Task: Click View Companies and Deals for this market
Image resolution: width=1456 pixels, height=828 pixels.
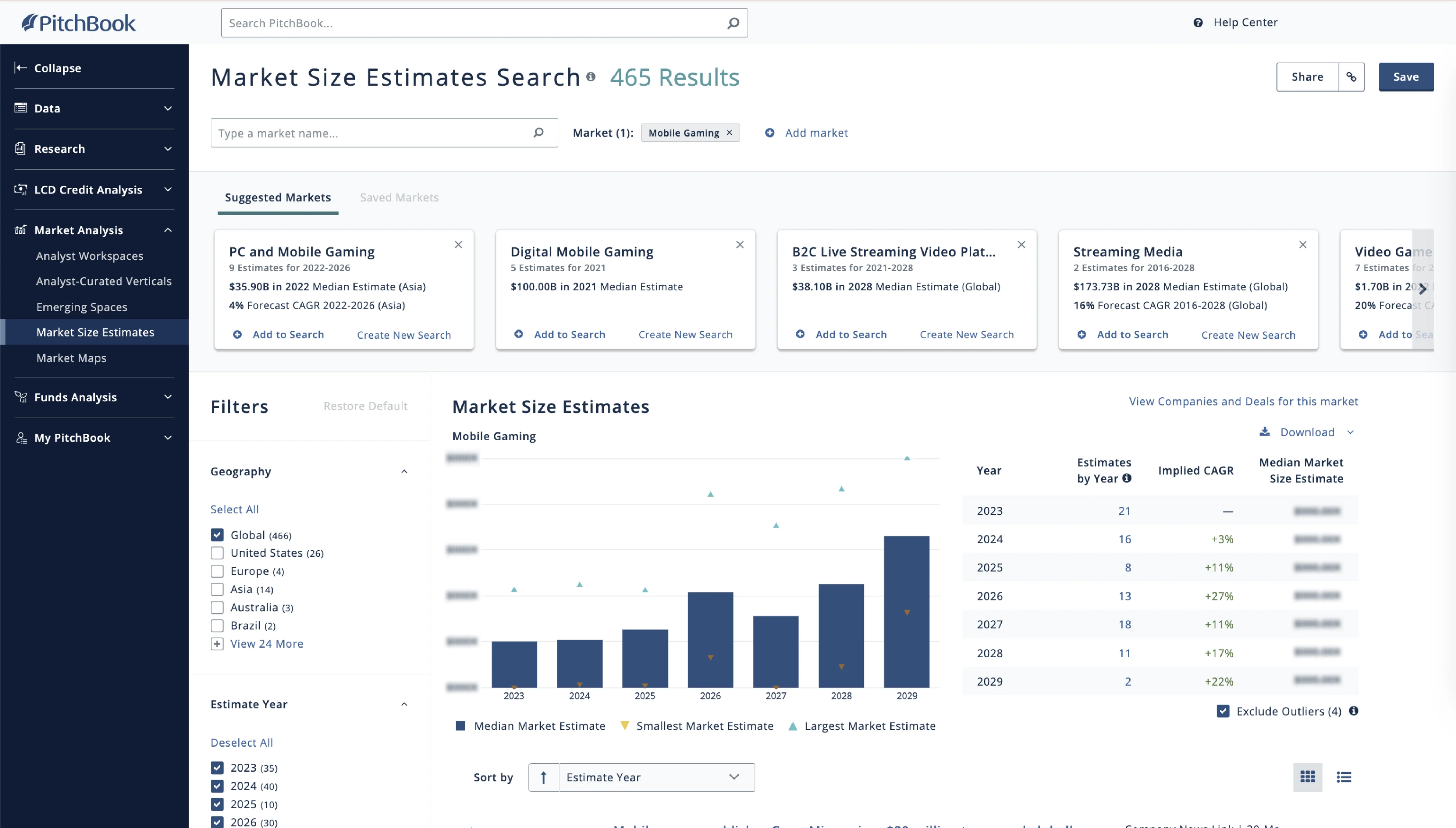Action: (1243, 401)
